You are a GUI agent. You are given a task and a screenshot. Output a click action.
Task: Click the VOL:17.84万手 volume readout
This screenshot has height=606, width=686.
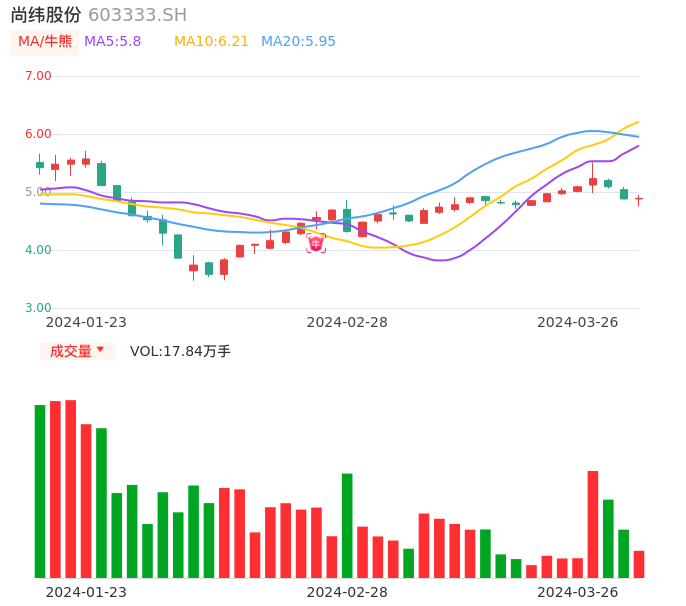(x=180, y=351)
